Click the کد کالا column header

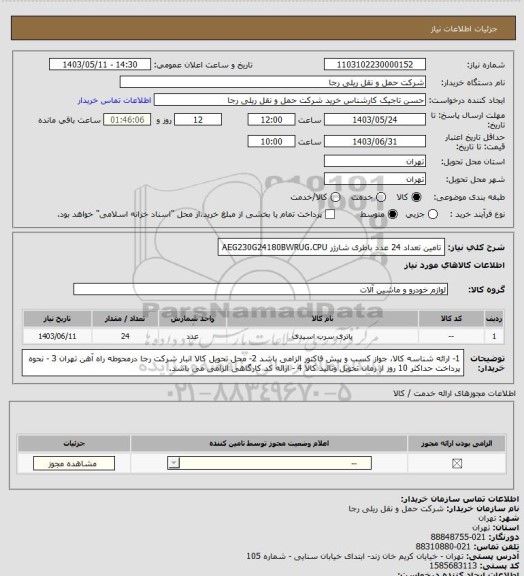[x=451, y=318]
